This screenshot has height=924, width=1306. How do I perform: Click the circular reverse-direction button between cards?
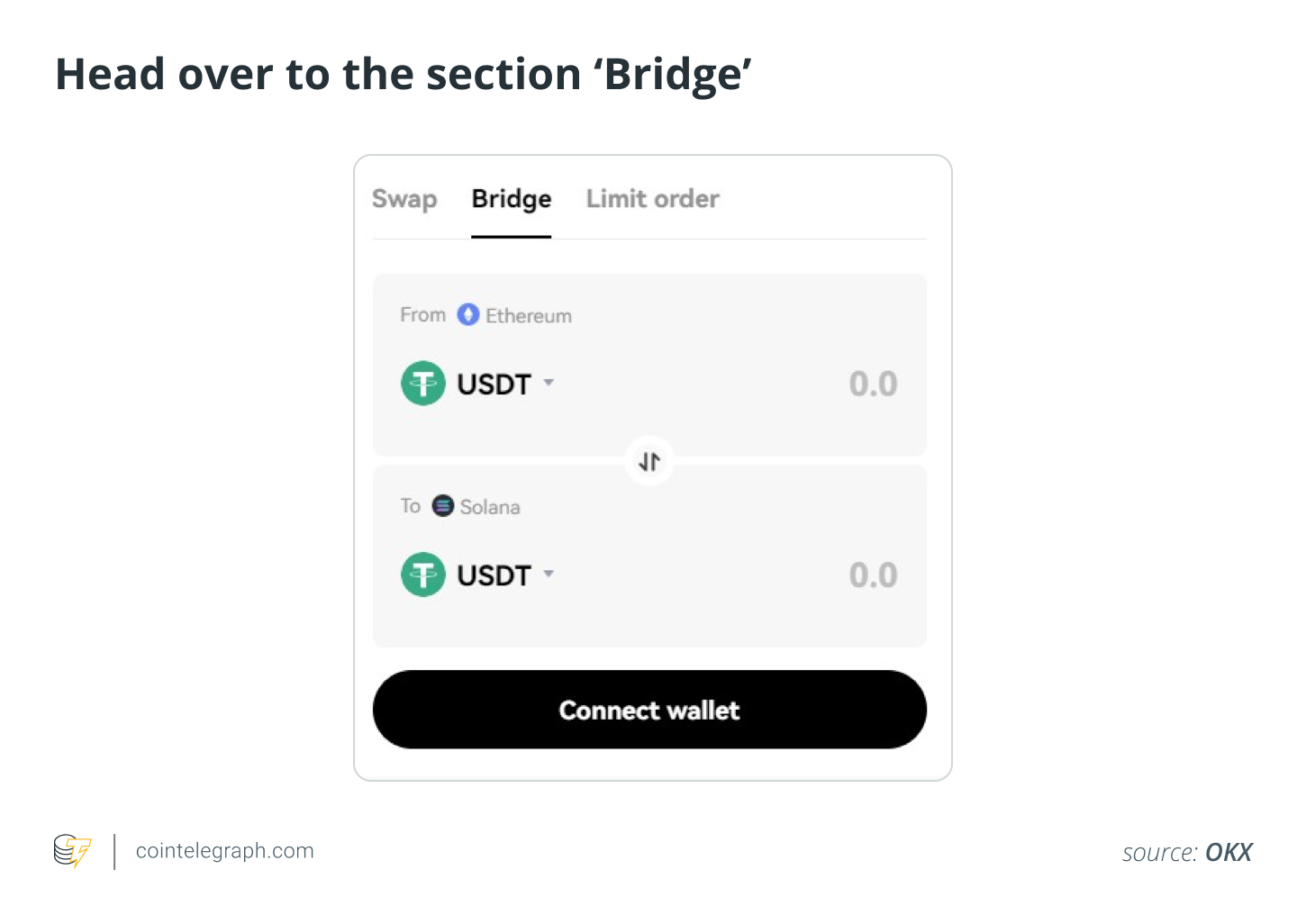(x=648, y=460)
